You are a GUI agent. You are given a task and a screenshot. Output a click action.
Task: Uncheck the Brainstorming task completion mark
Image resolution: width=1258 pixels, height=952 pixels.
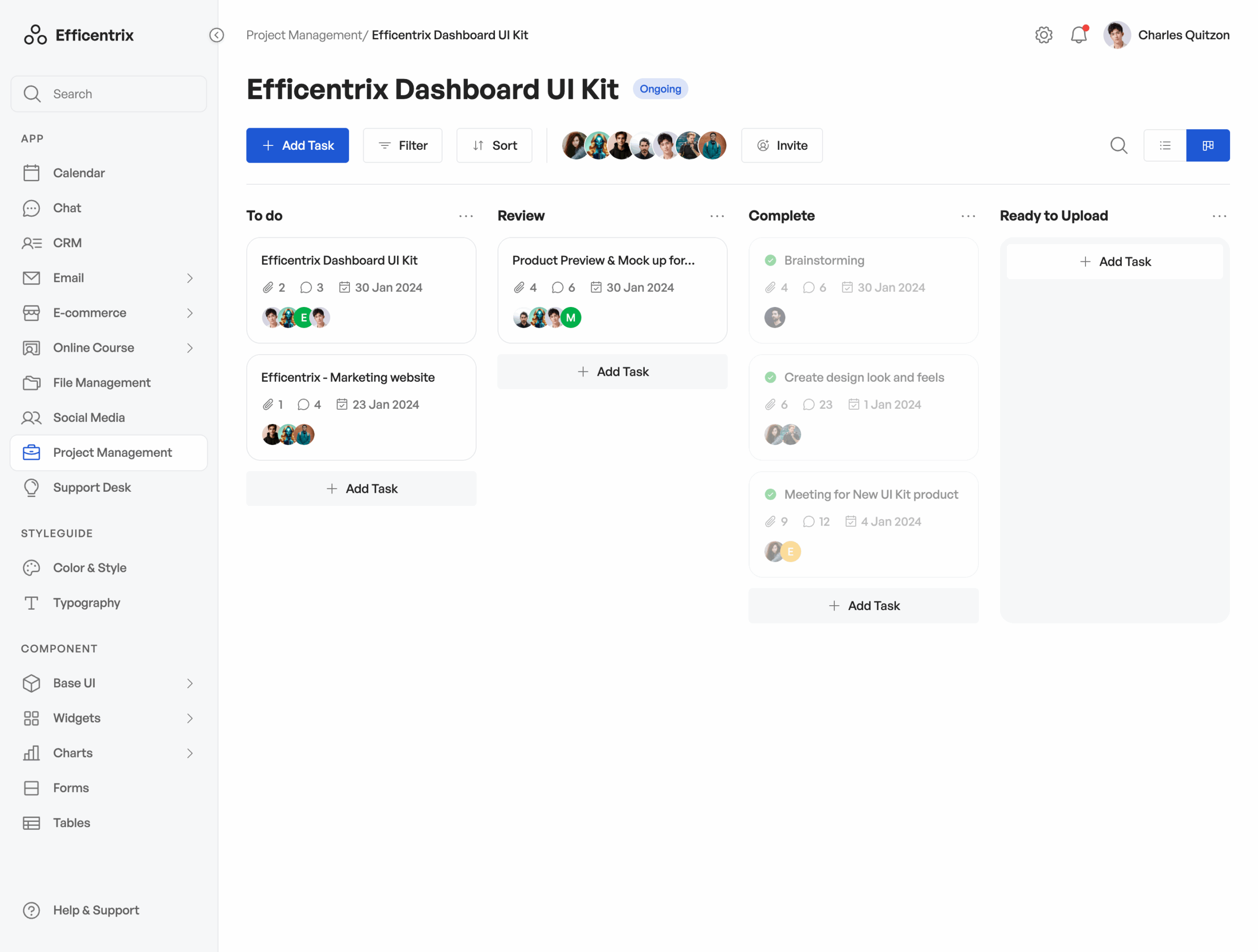coord(770,260)
